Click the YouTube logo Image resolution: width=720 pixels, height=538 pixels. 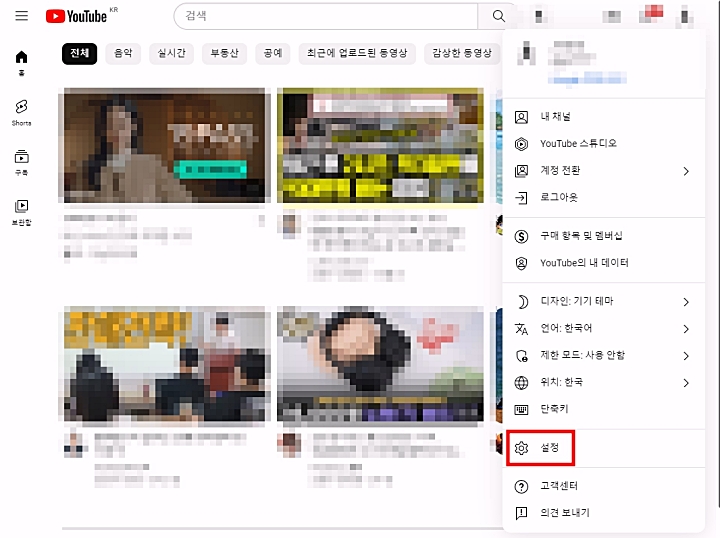point(76,16)
